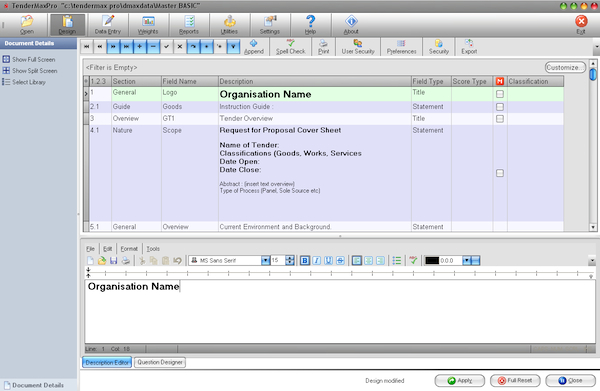Open the editor Tools menu
Screen dimensions: 600x391
(x=153, y=249)
